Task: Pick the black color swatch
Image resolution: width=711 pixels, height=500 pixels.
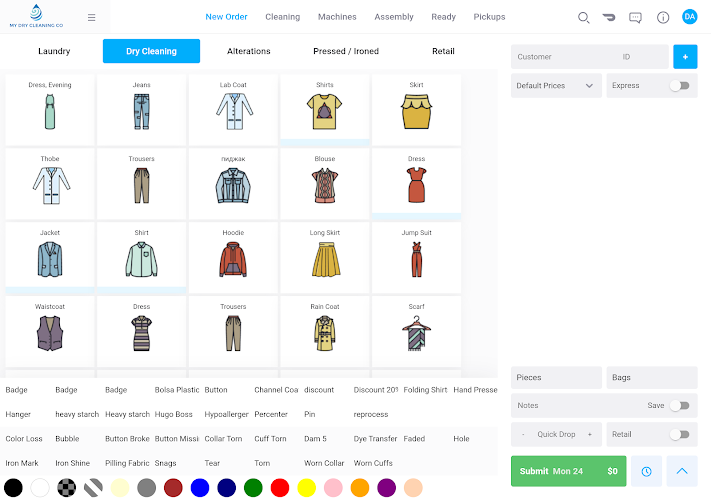Action: (x=13, y=488)
